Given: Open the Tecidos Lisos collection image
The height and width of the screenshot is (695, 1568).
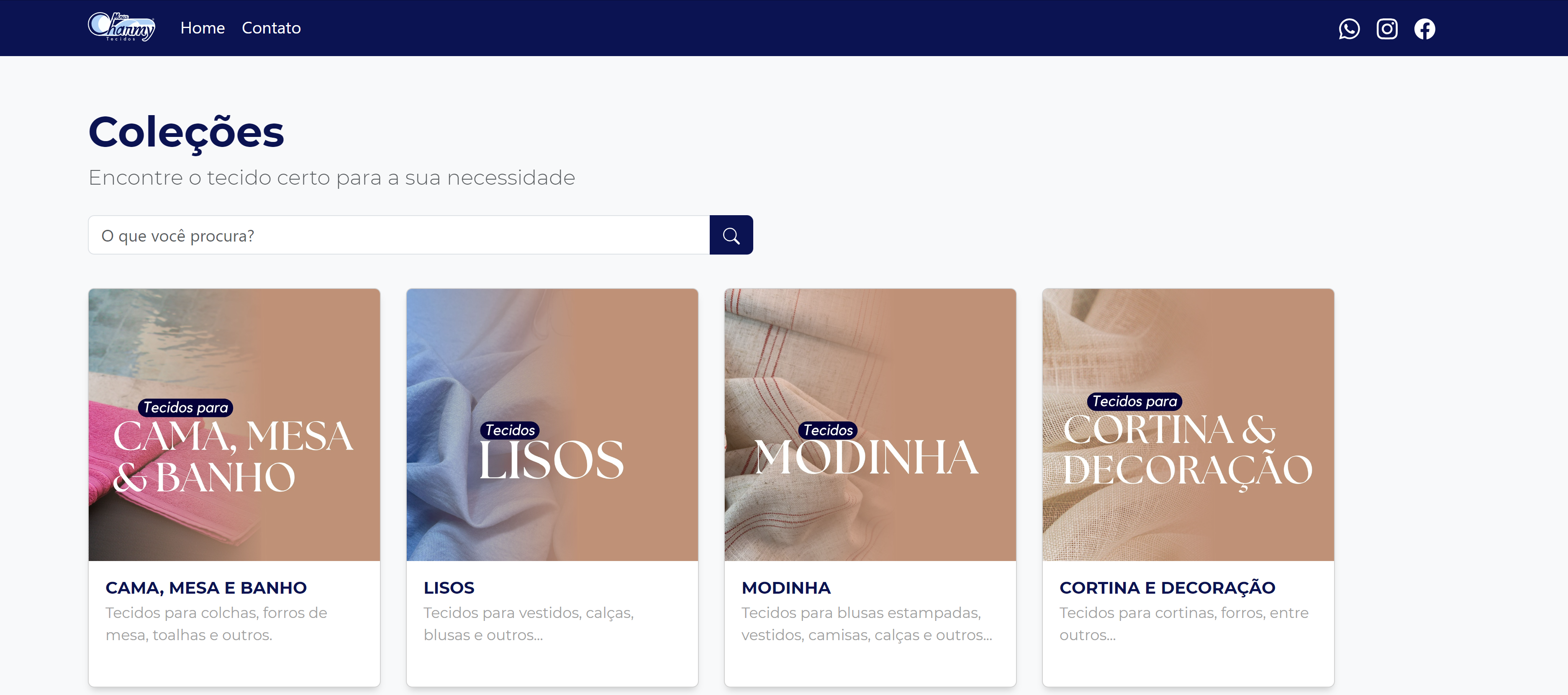Looking at the screenshot, I should [552, 425].
